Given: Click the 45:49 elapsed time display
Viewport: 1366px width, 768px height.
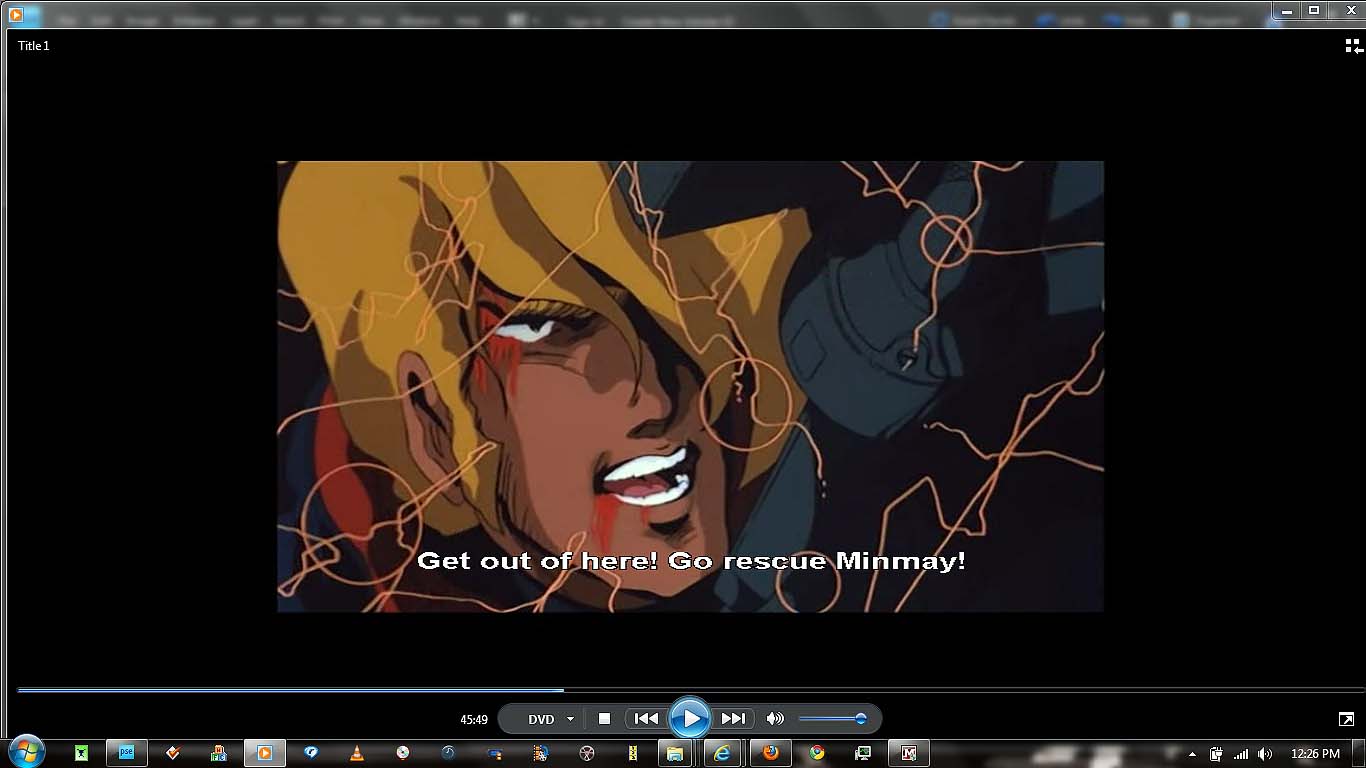Looking at the screenshot, I should (474, 719).
